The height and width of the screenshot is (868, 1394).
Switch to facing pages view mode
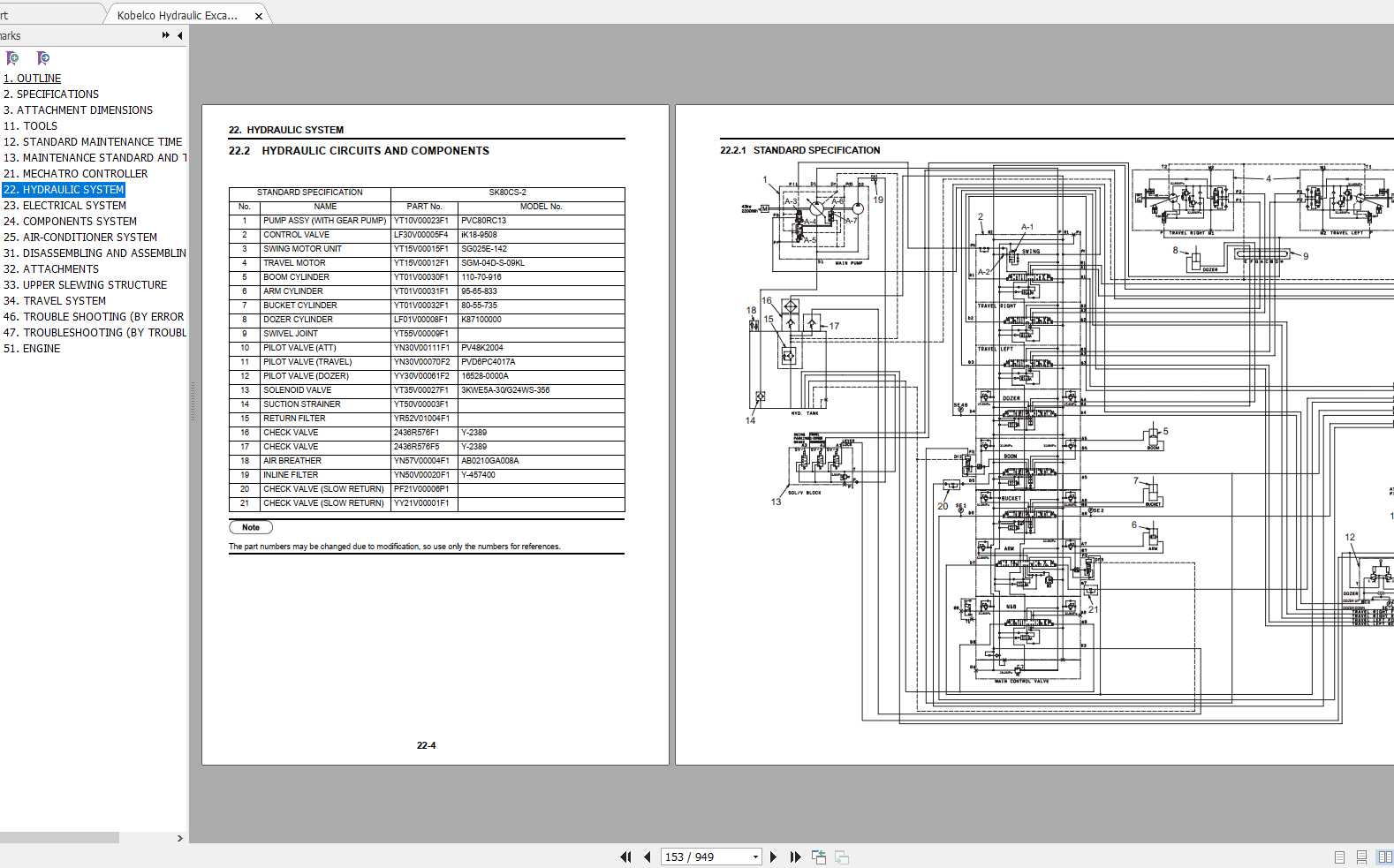(x=1385, y=857)
